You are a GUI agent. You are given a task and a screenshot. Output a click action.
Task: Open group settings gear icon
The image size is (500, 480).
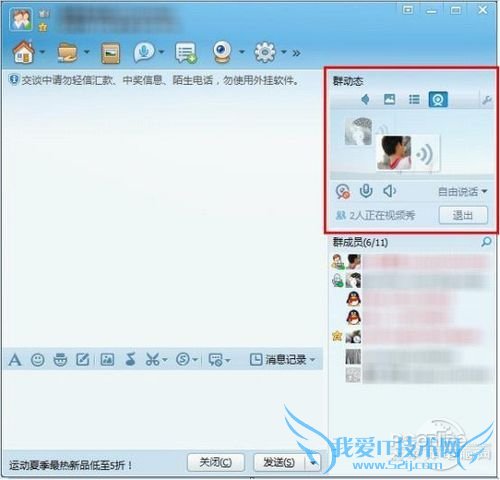pyautogui.click(x=265, y=52)
